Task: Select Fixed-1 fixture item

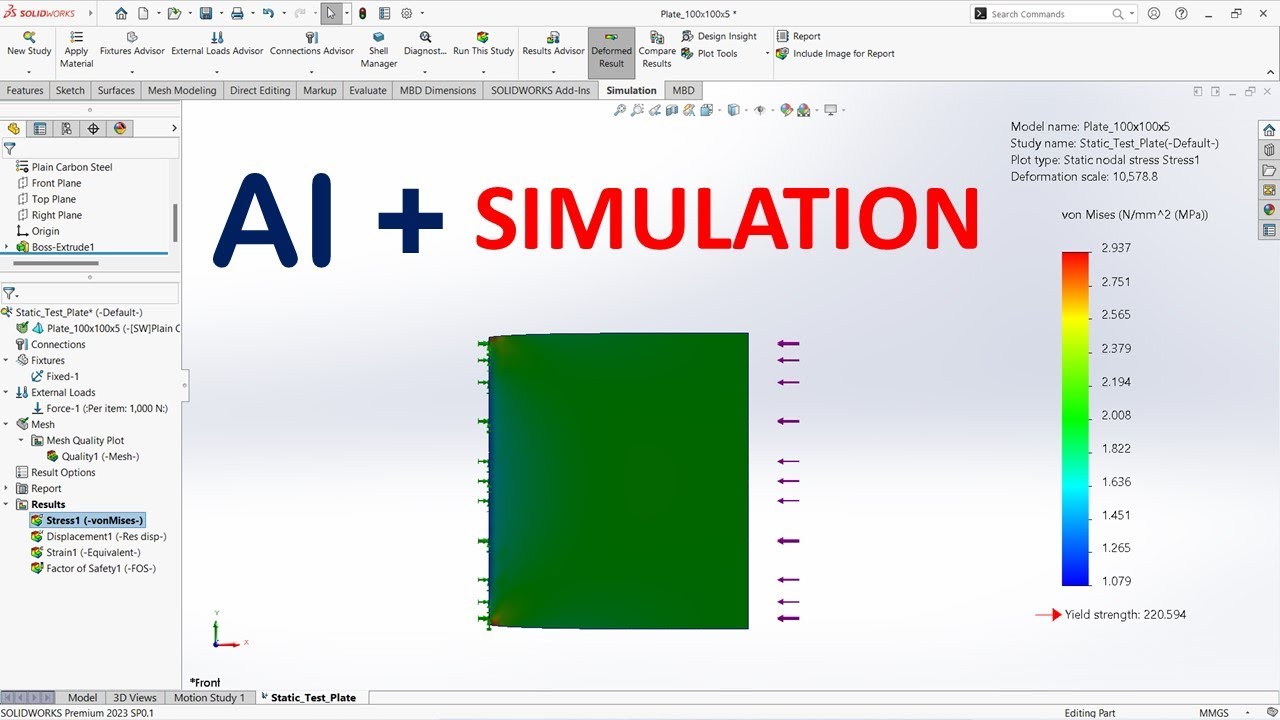Action: click(55, 376)
